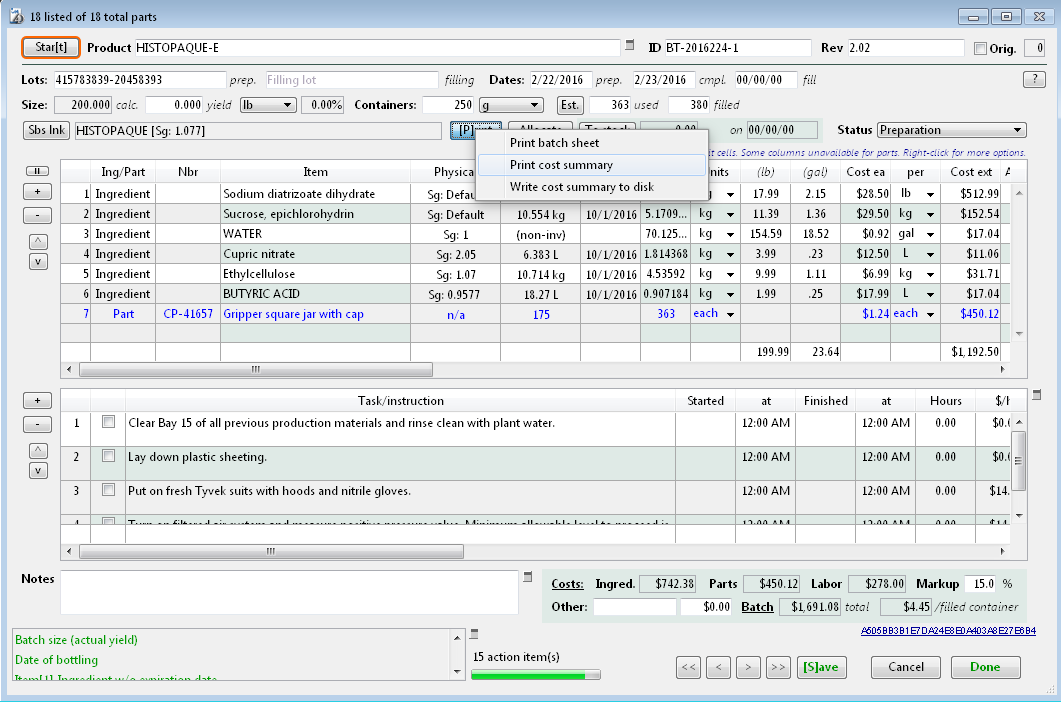Open the hash code hyperlink

[948, 630]
